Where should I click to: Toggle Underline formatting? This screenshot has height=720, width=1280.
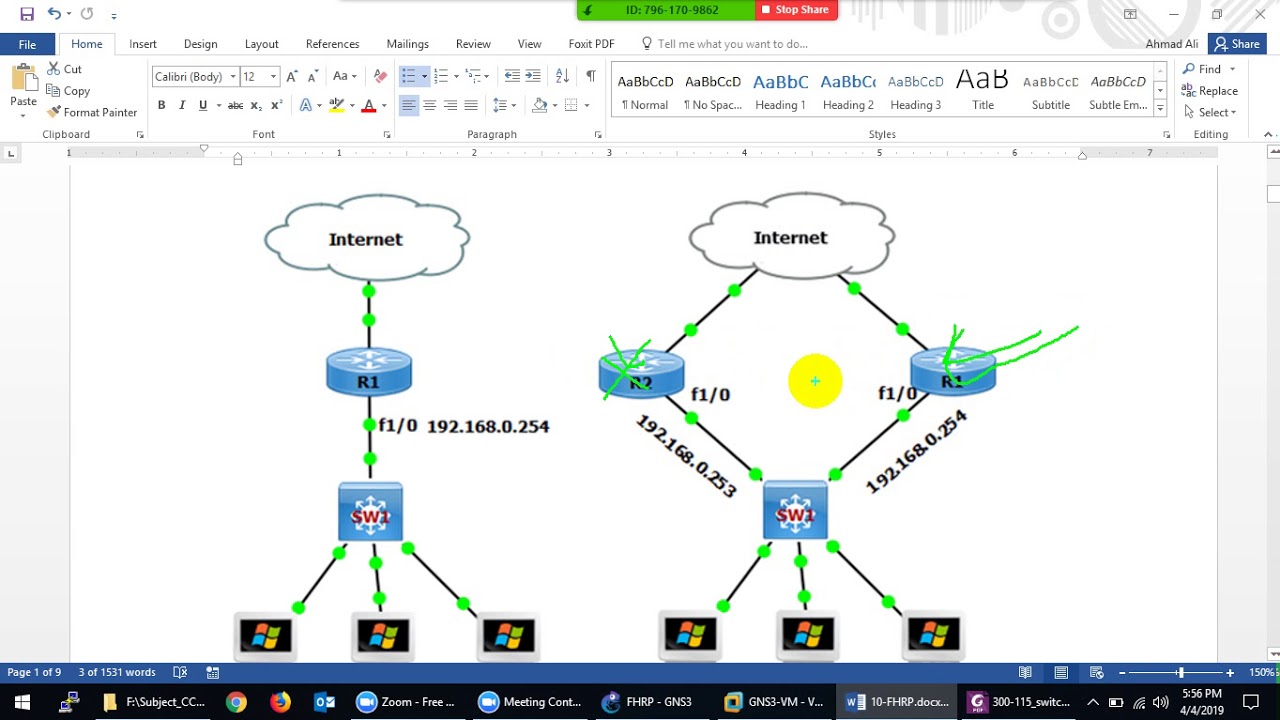203,105
